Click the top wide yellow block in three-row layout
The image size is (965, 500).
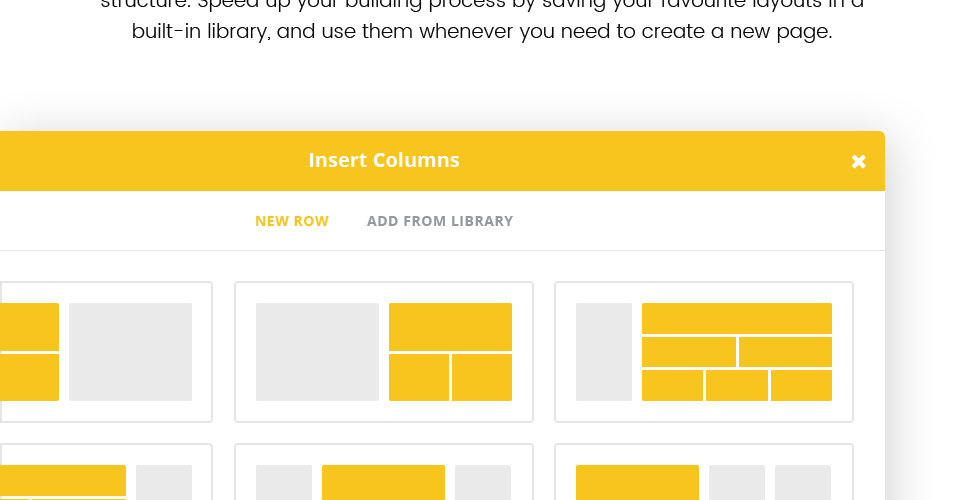pos(737,318)
